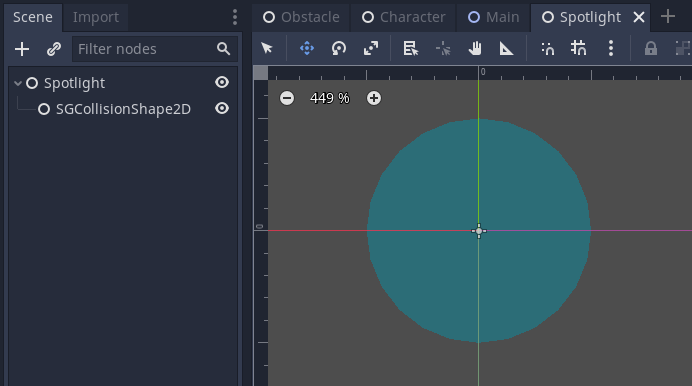The image size is (692, 386).
Task: Toggle grid snapping
Action: [x=579, y=48]
